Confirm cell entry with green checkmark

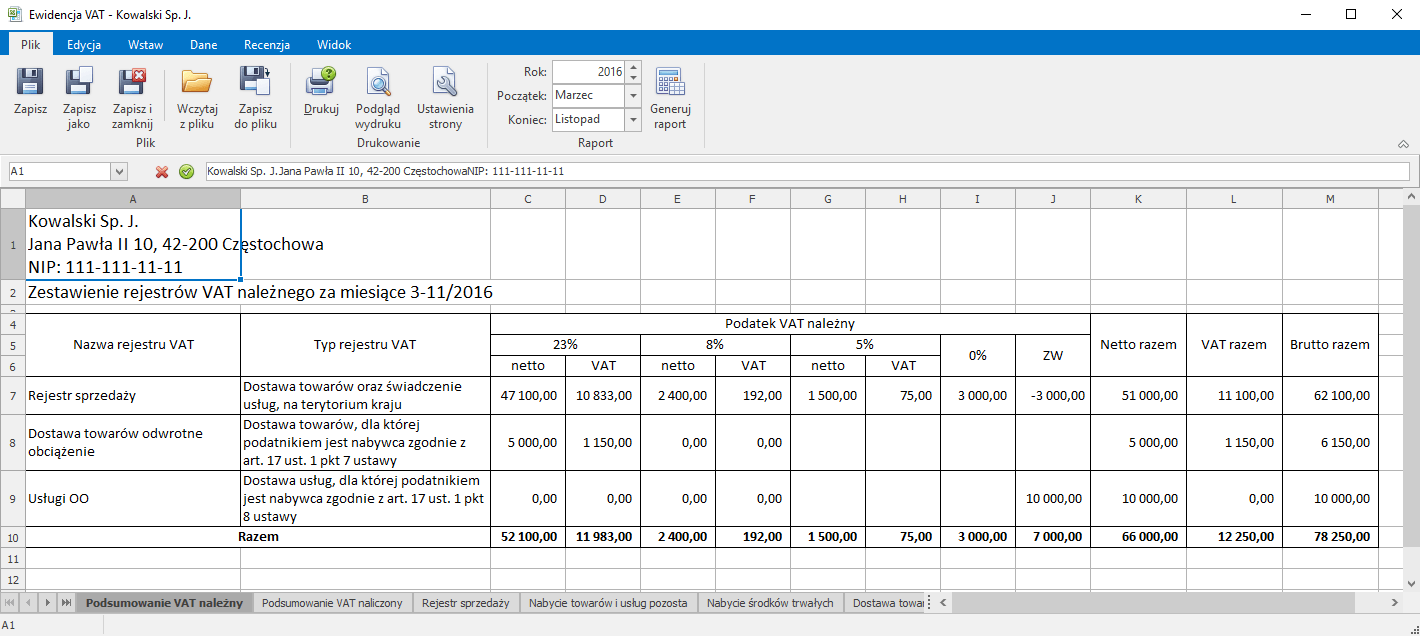pos(186,172)
